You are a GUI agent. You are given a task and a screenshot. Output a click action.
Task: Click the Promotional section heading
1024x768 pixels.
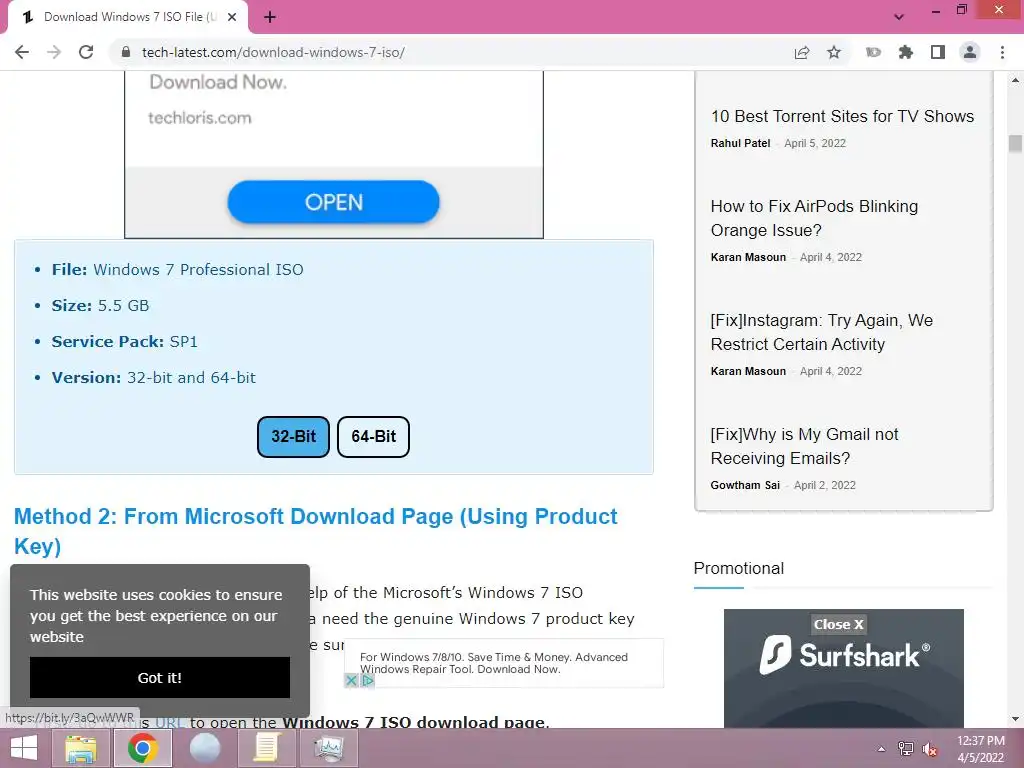[738, 568]
